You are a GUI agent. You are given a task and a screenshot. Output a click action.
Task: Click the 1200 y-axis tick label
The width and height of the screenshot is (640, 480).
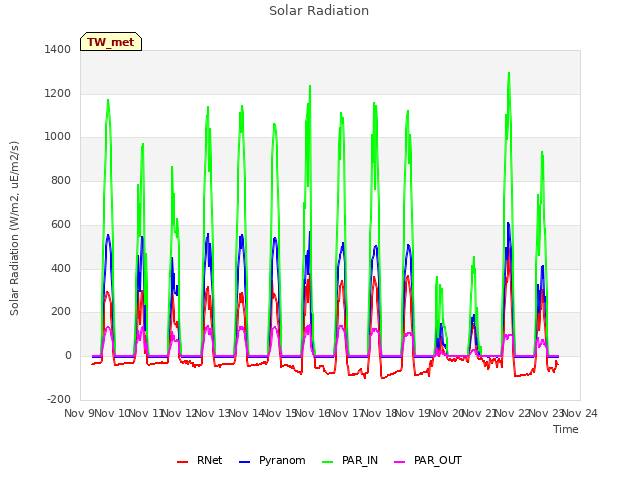[x=58, y=93]
